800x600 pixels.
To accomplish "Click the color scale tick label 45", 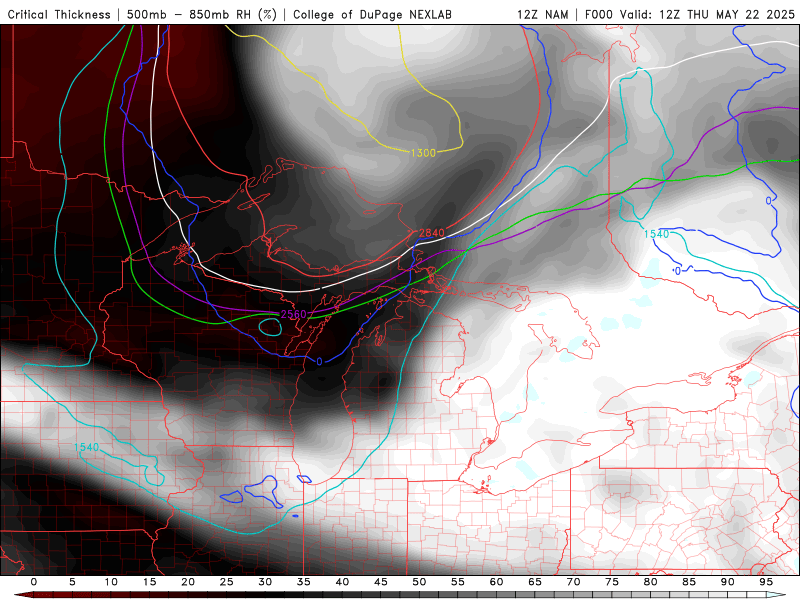I will [x=381, y=582].
